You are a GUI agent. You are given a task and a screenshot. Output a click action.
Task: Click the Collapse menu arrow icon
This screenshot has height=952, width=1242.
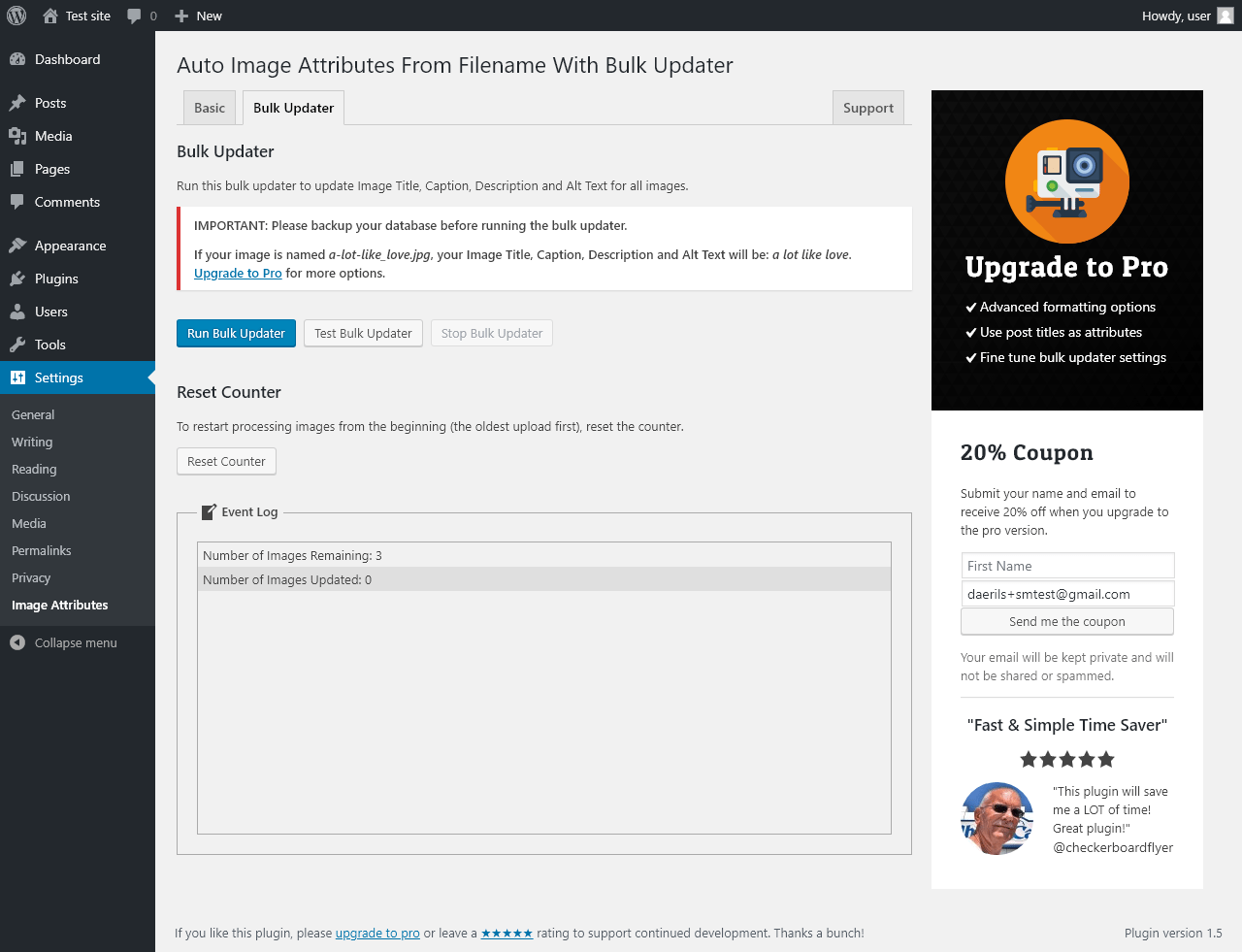tap(17, 642)
